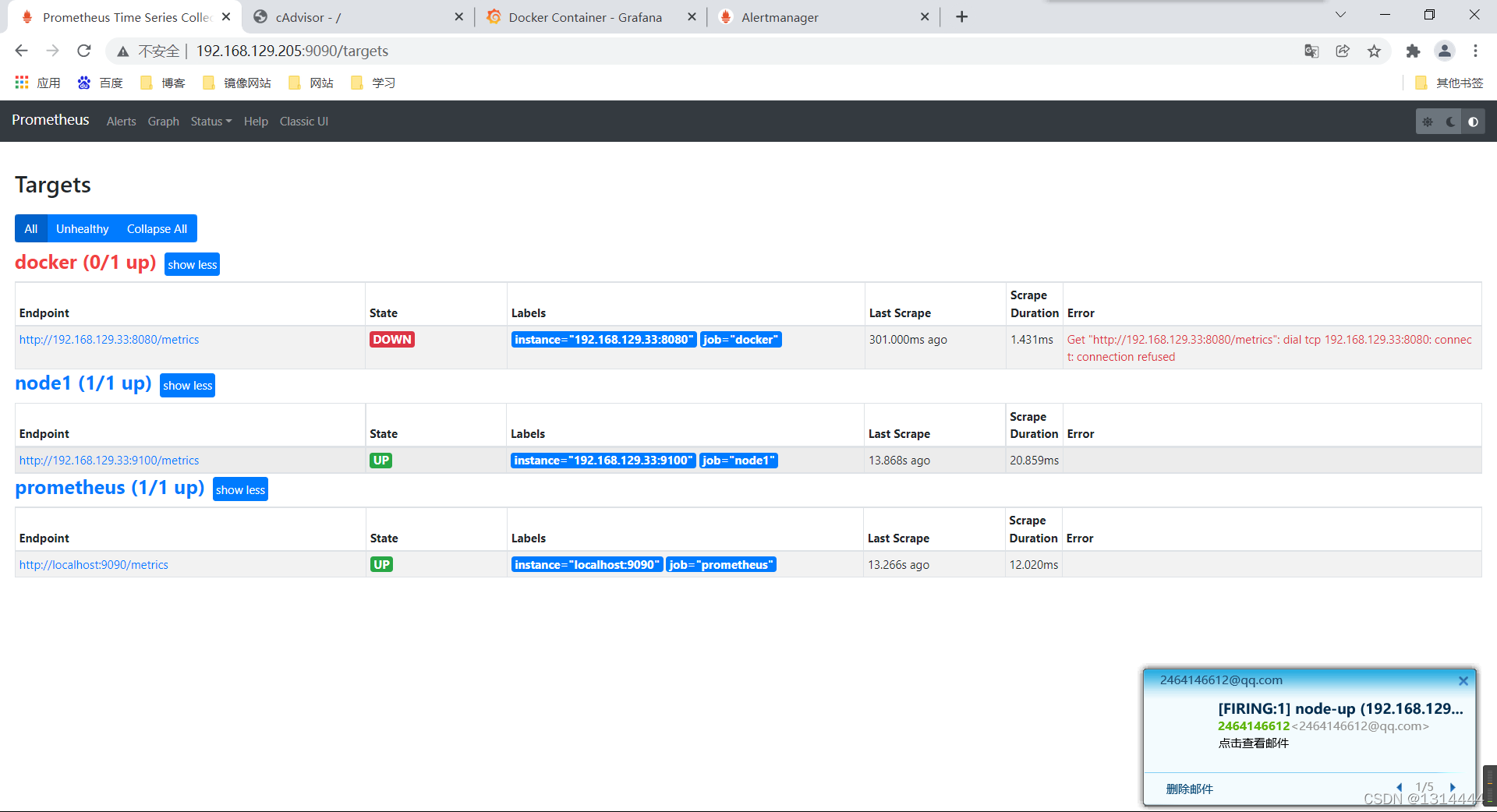The height and width of the screenshot is (812, 1497).
Task: Select the browser-preference theme button
Action: click(x=1473, y=122)
